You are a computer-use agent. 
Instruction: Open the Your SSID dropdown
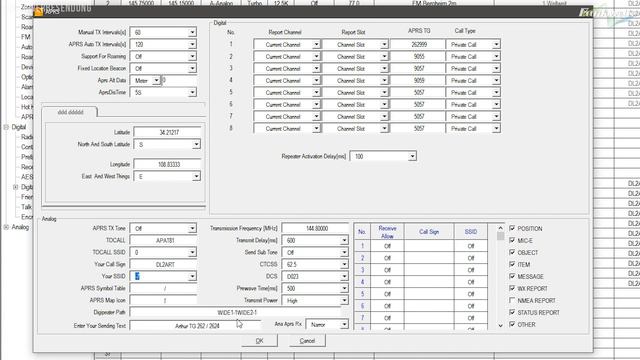click(192, 276)
